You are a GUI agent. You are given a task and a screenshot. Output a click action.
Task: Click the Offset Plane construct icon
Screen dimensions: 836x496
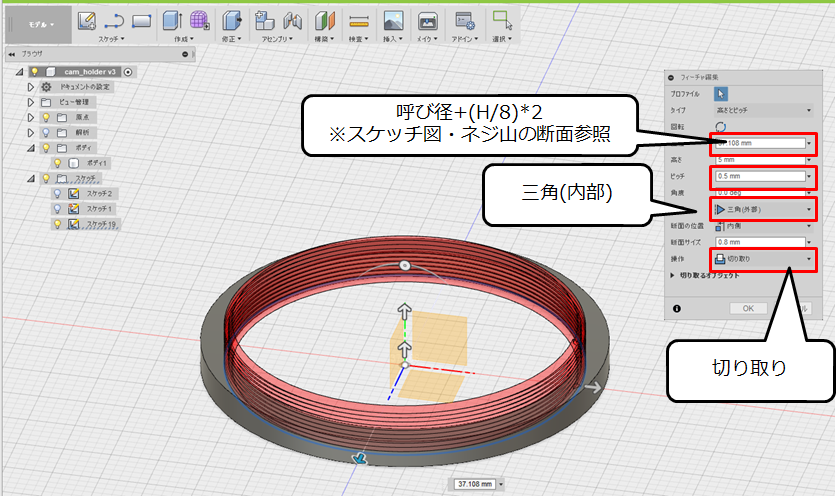pyautogui.click(x=325, y=21)
